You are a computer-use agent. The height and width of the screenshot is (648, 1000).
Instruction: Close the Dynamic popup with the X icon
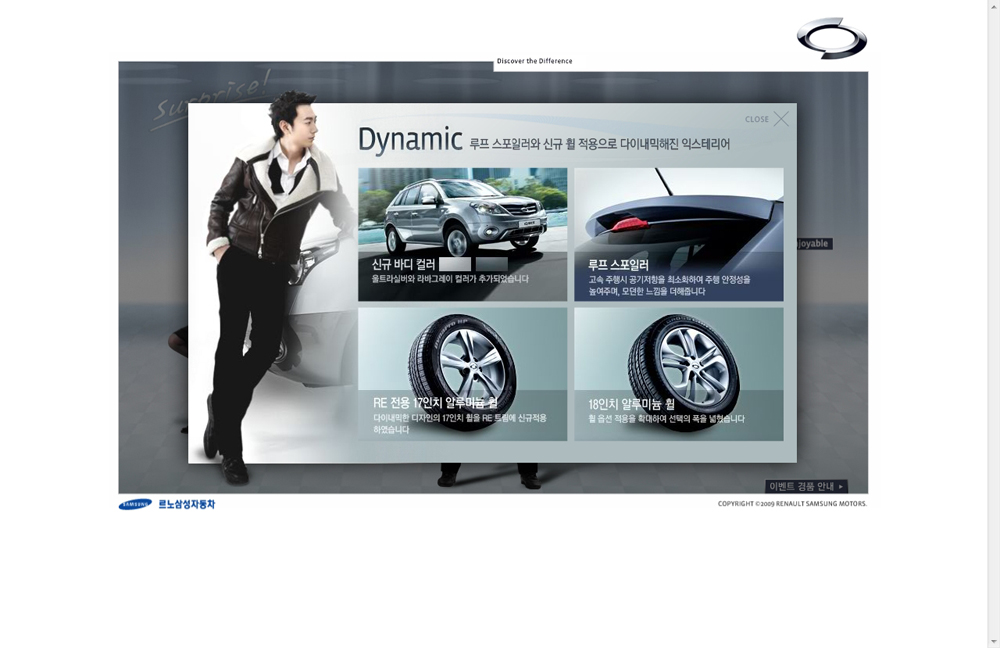(781, 119)
